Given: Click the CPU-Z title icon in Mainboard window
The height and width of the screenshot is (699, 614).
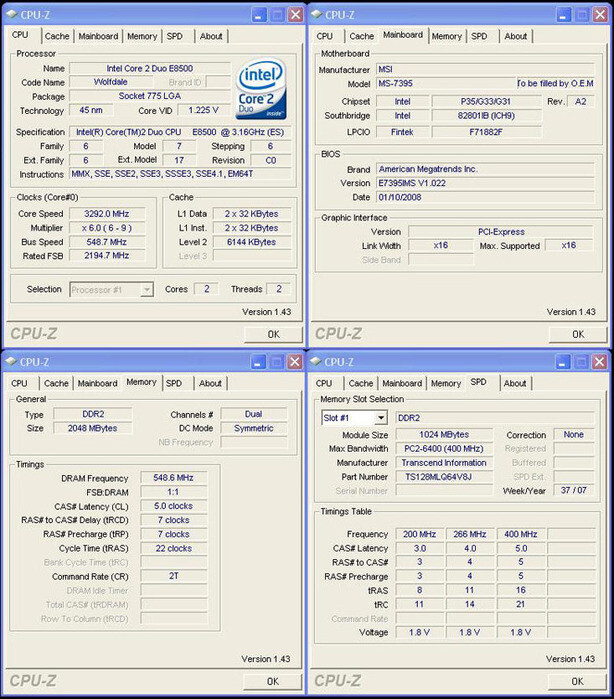Looking at the screenshot, I should pyautogui.click(x=317, y=14).
